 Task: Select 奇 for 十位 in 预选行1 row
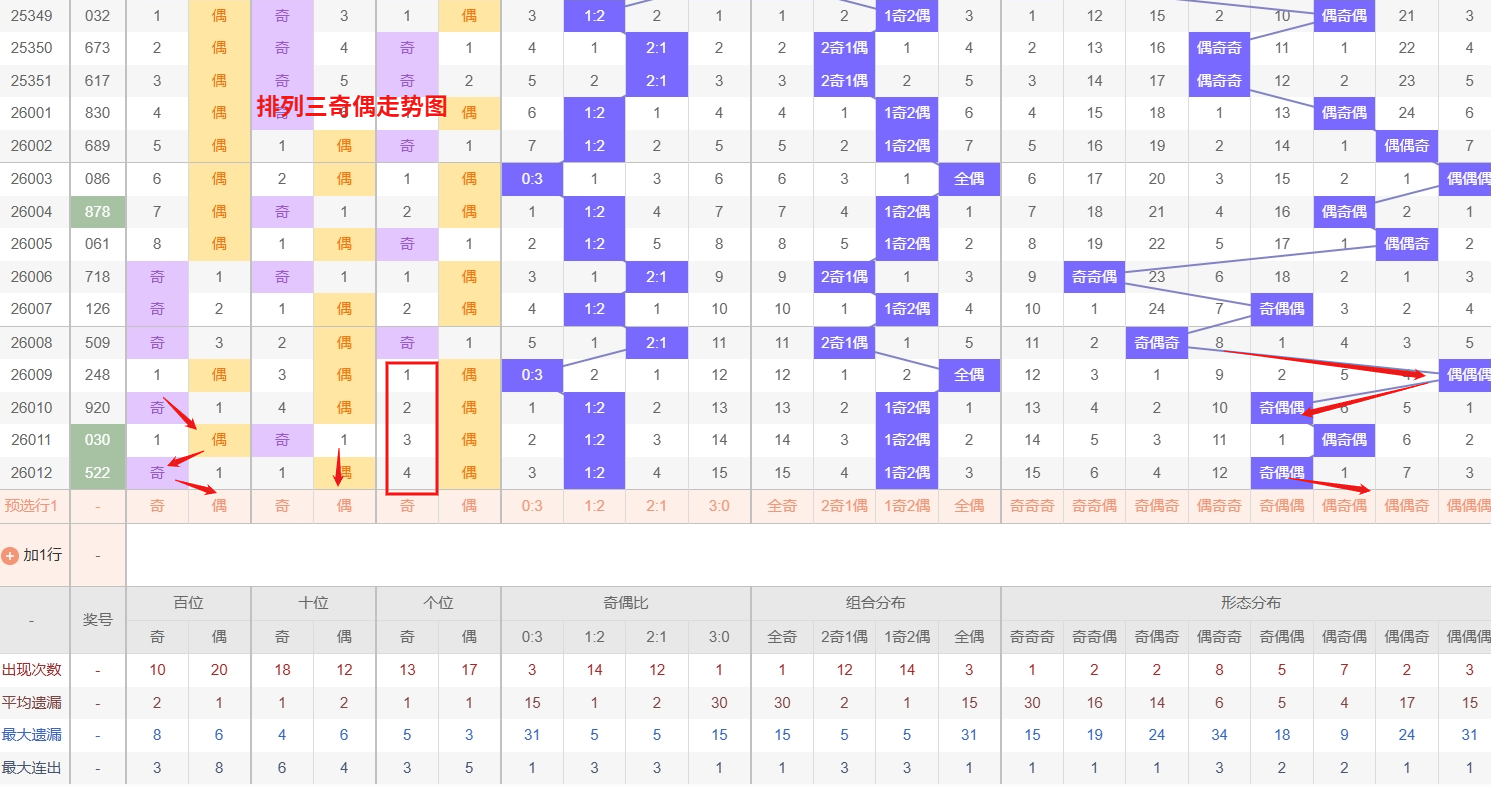282,506
